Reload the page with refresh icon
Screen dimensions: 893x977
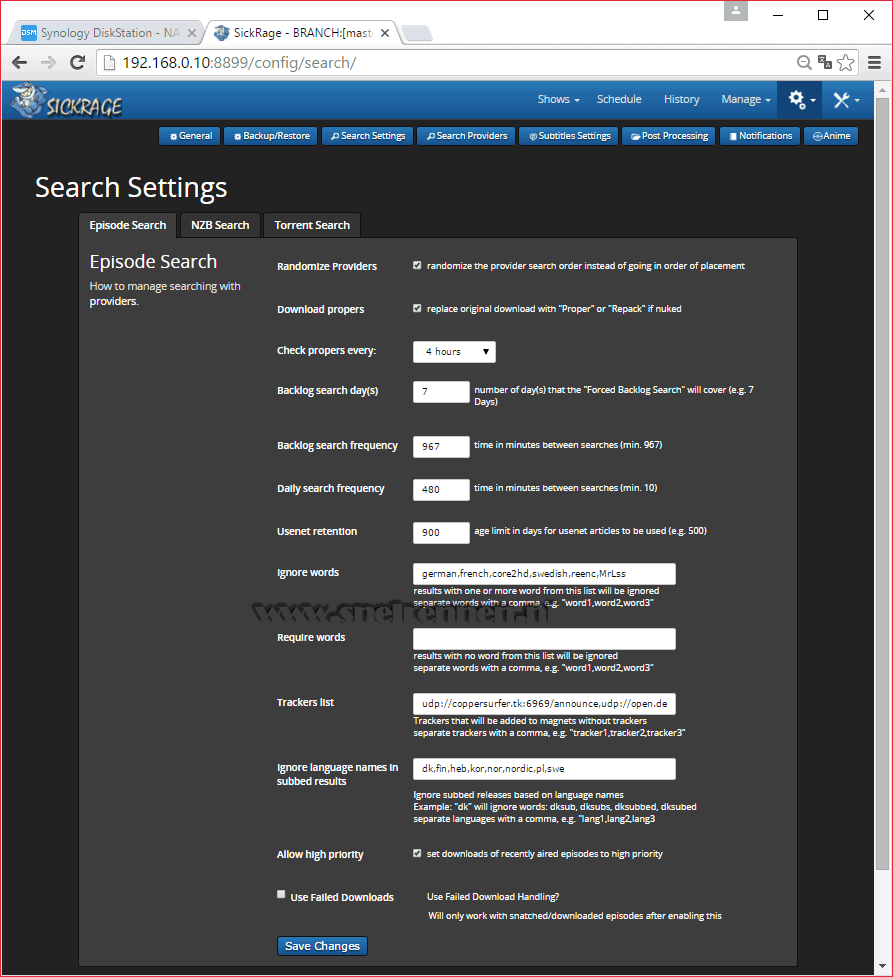click(x=77, y=62)
